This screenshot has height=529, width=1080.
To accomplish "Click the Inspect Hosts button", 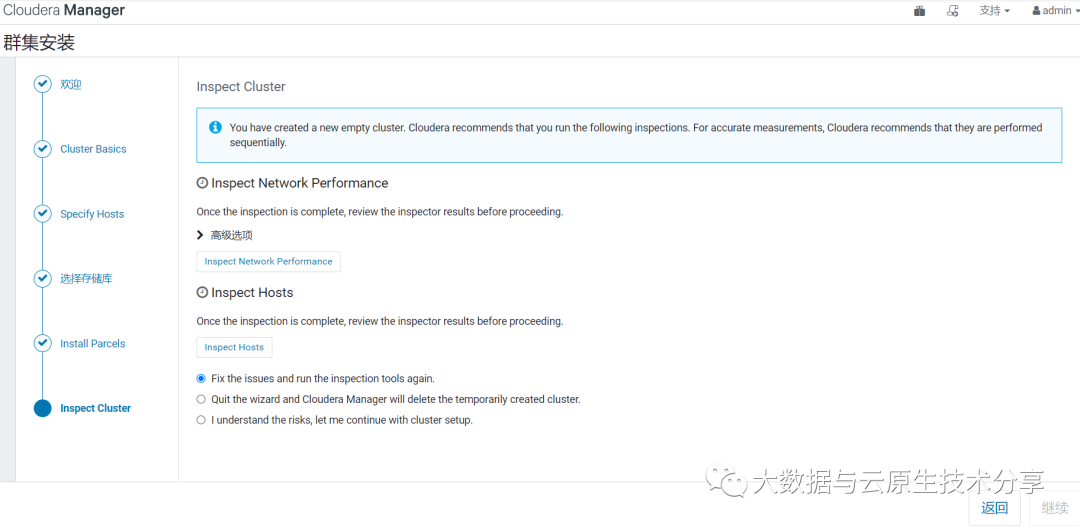I will [234, 348].
